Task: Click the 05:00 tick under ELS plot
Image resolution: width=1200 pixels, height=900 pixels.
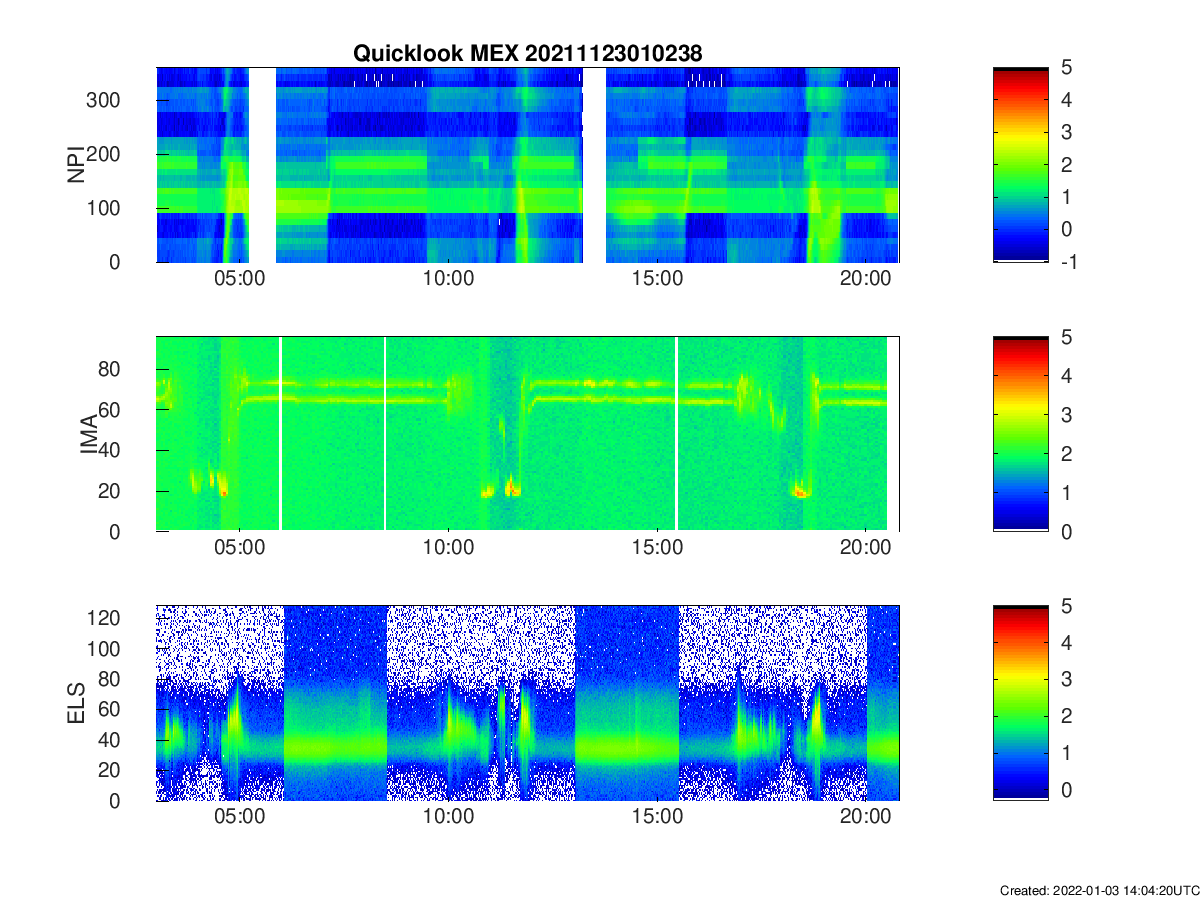Action: pos(240,819)
